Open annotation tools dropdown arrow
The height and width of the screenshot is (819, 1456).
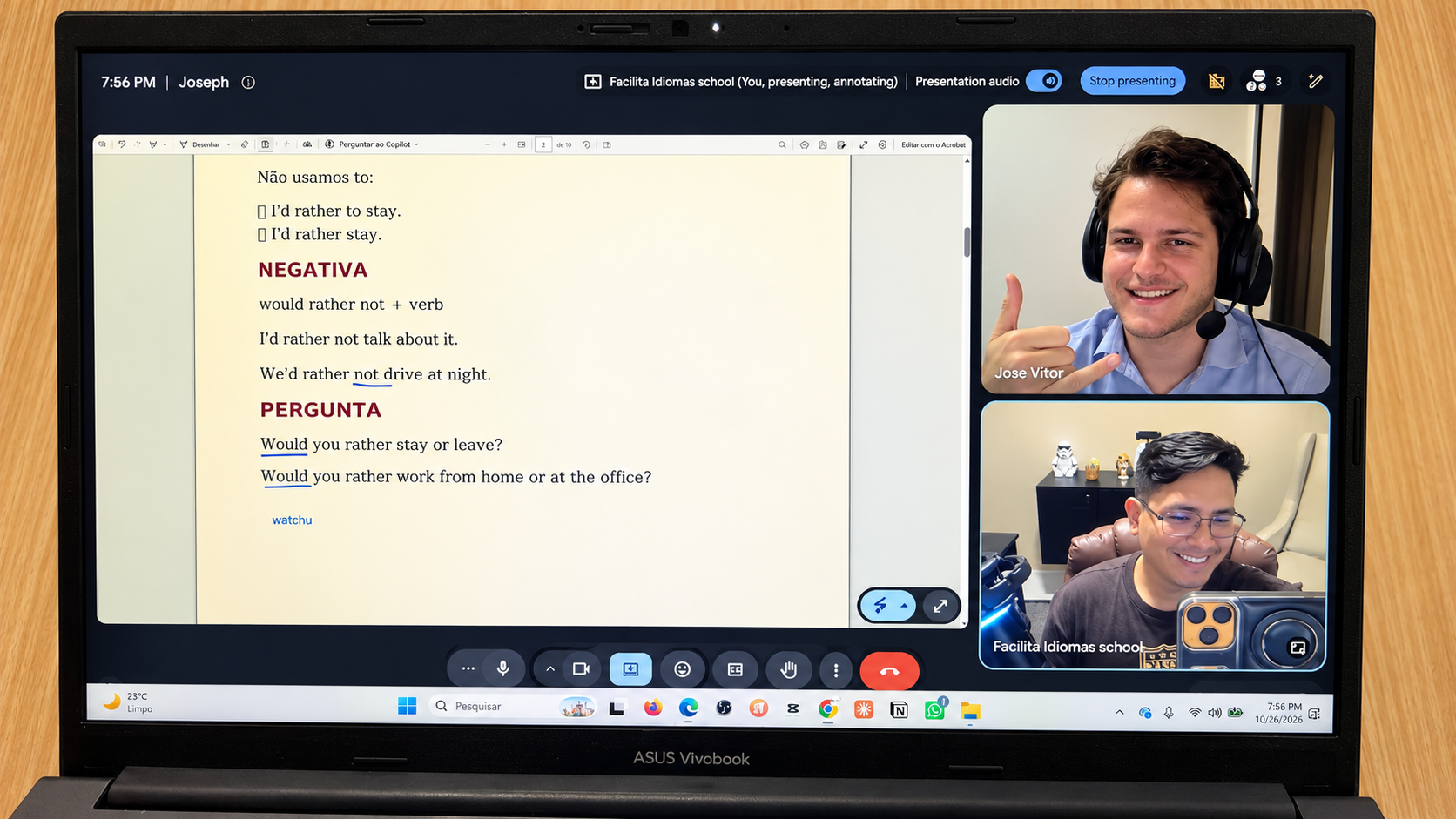coord(905,606)
